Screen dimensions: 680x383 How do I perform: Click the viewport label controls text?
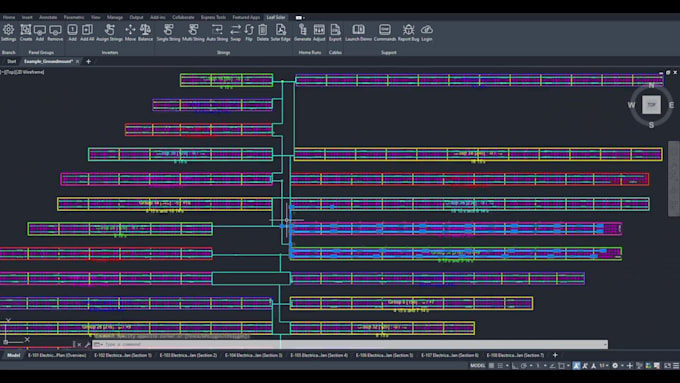(23, 72)
